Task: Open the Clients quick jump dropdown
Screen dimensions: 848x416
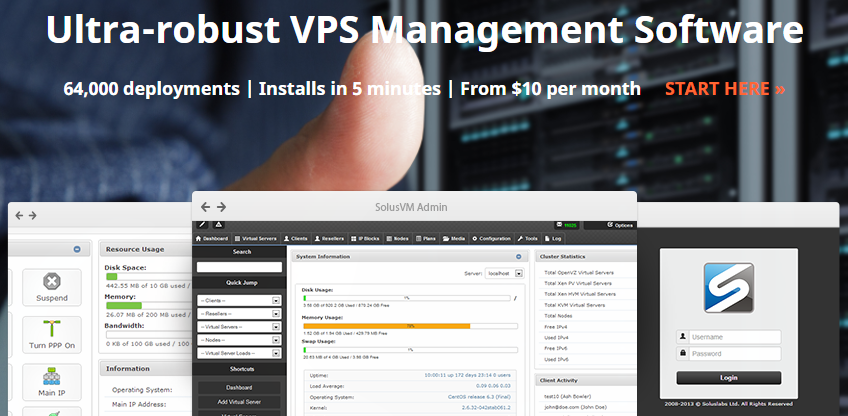Action: 239,300
